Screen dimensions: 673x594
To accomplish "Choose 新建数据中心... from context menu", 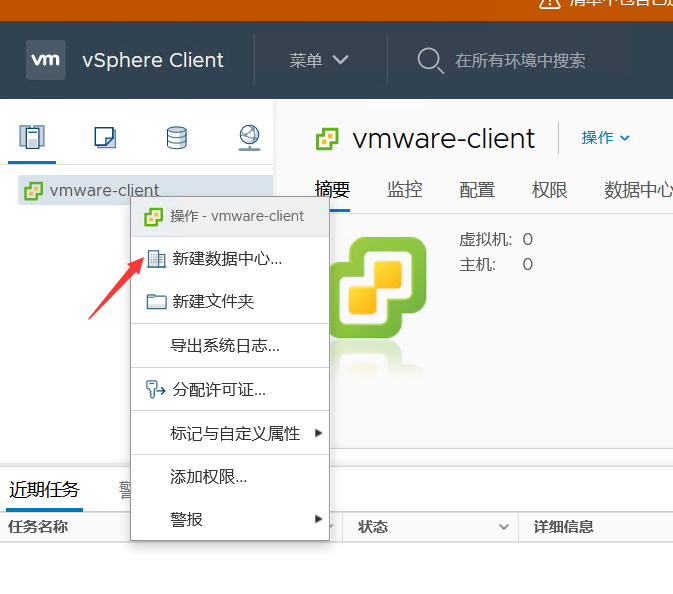I will pyautogui.click(x=230, y=259).
